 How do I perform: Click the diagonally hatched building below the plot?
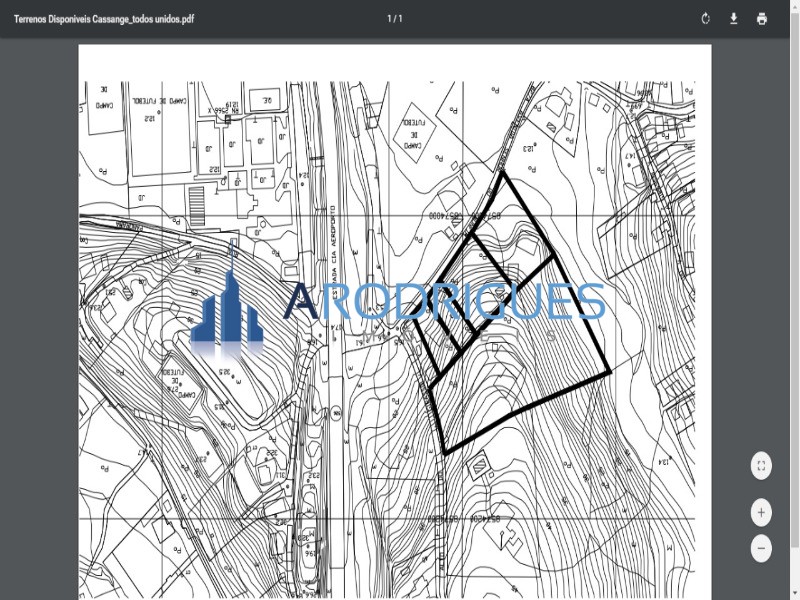pos(479,465)
